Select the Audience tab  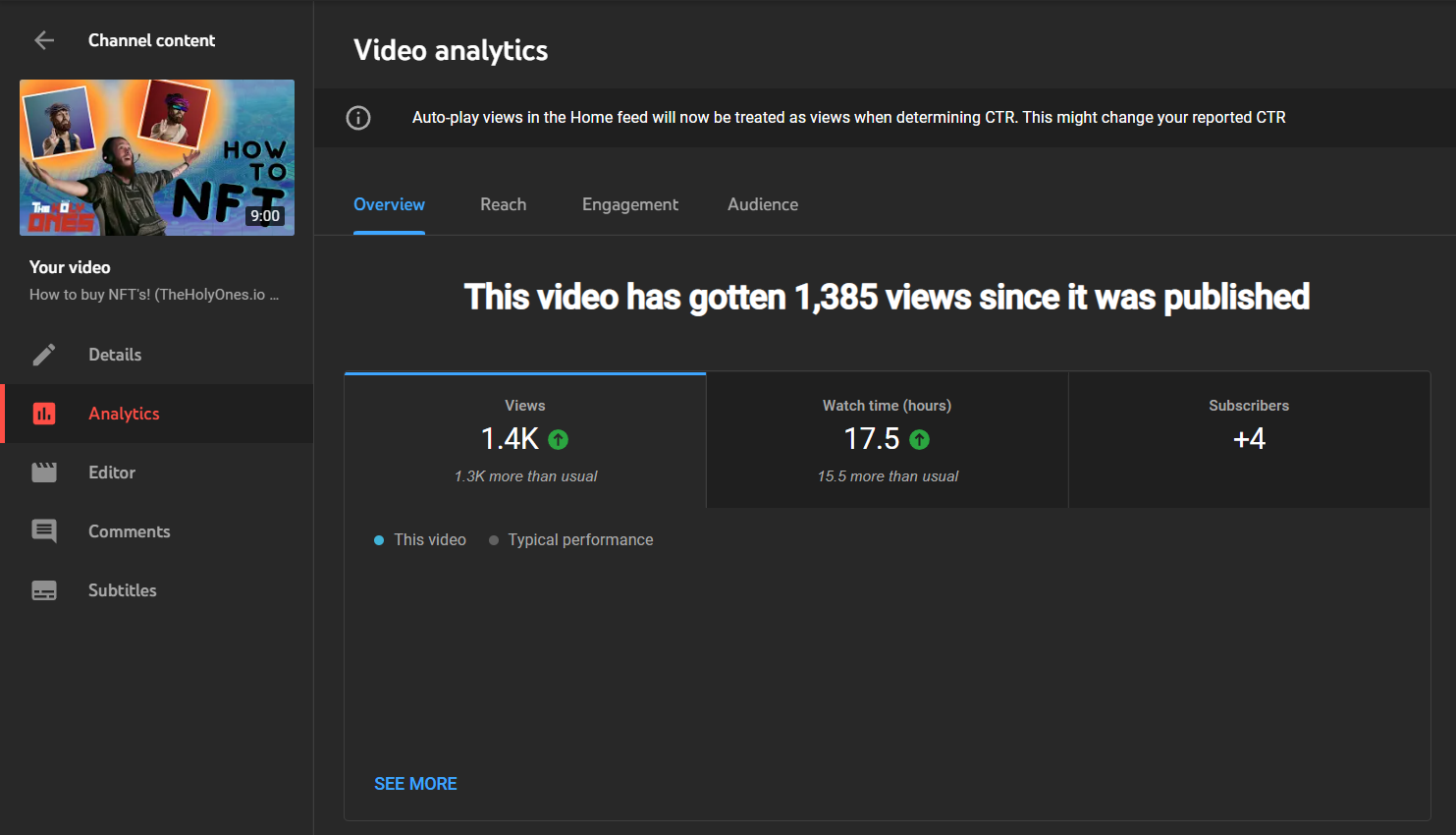pyautogui.click(x=763, y=204)
